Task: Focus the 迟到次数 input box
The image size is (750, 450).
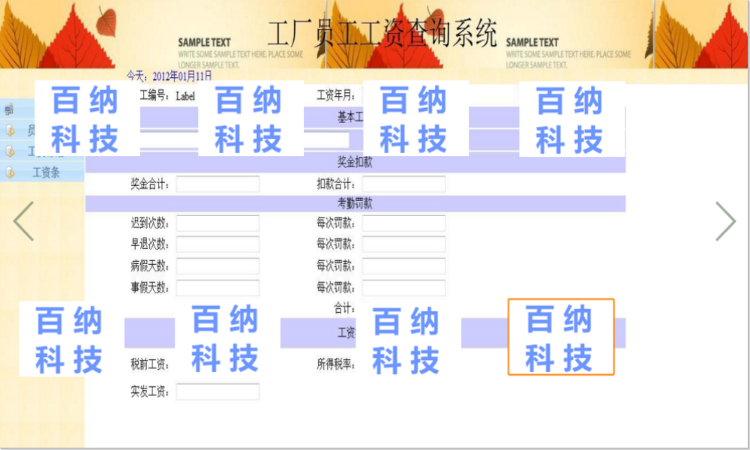Action: tap(218, 223)
